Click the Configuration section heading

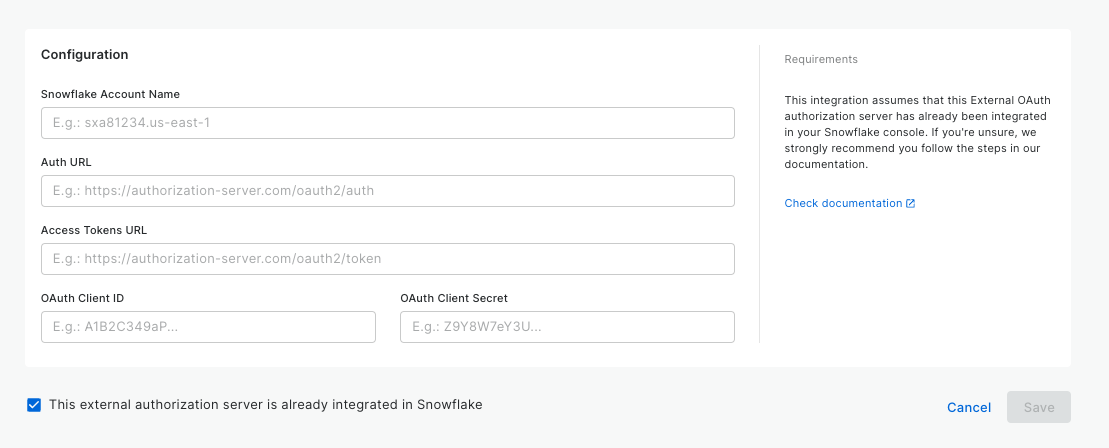point(84,55)
